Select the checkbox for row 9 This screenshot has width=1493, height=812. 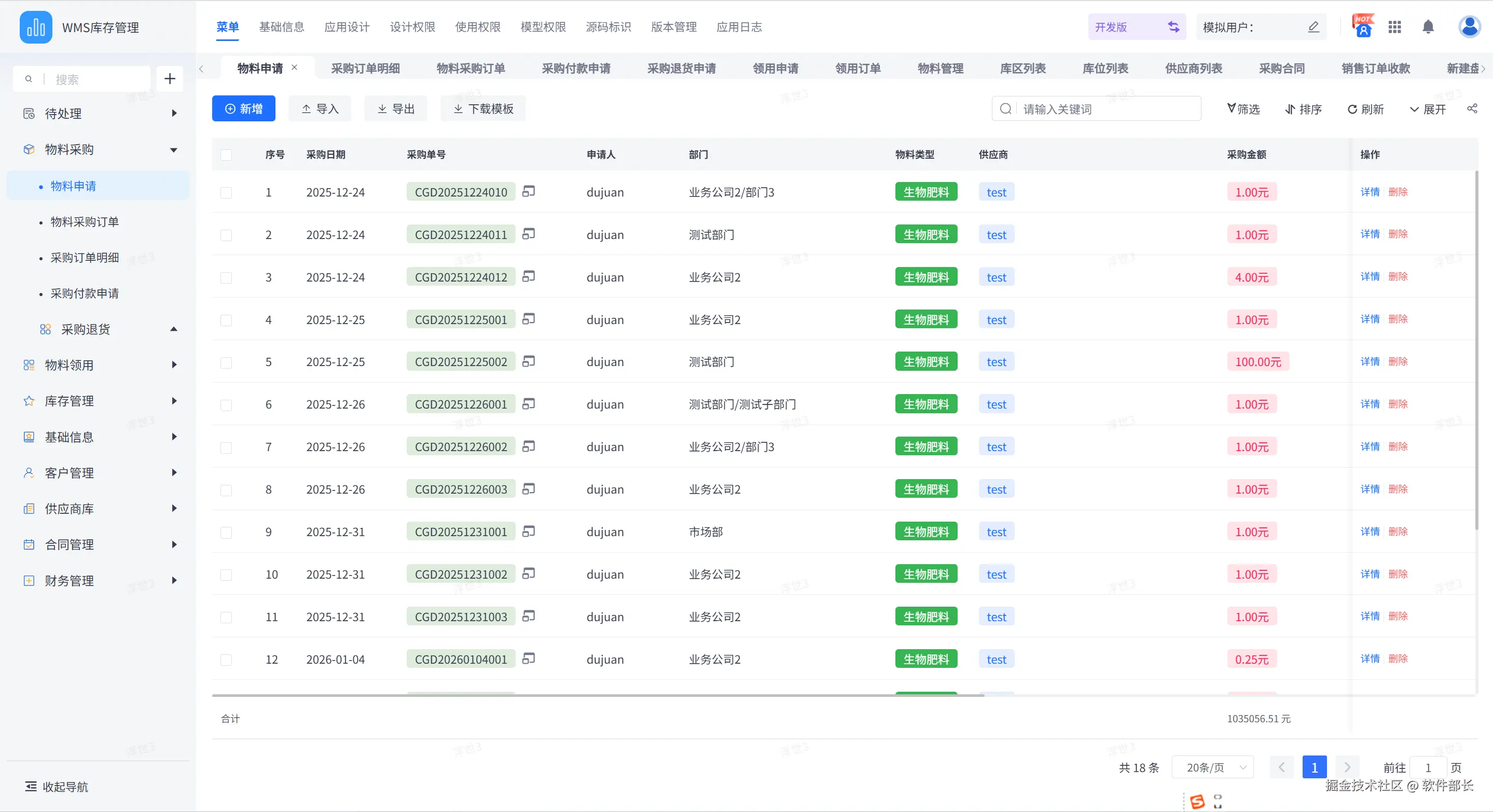pyautogui.click(x=226, y=533)
